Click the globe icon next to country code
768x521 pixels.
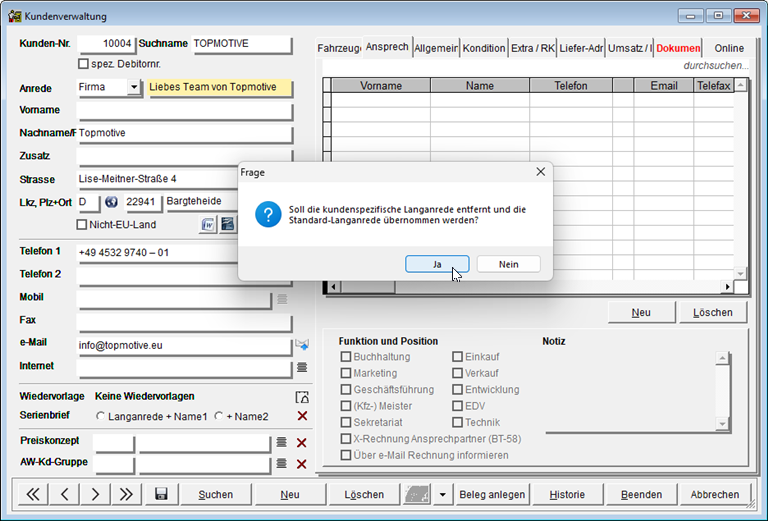click(111, 202)
